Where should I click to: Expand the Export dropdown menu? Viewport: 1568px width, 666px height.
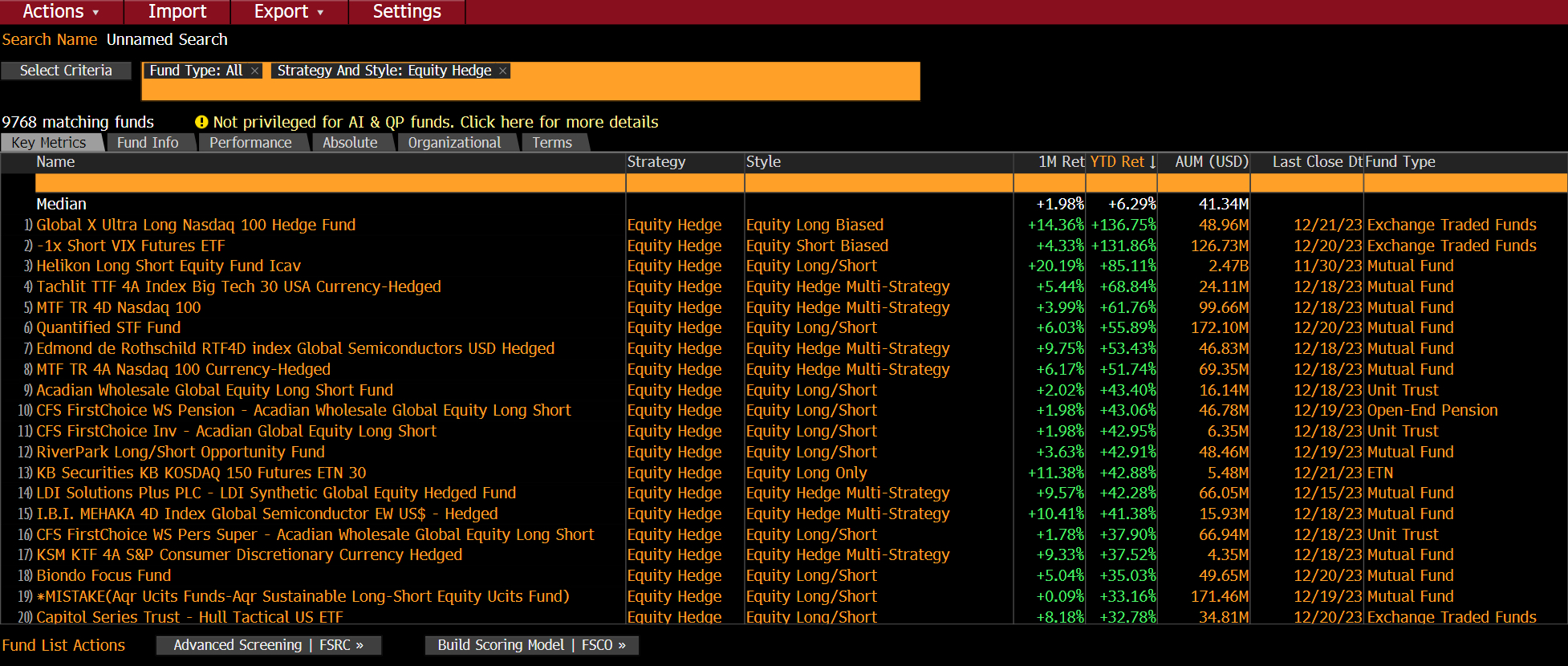coord(289,11)
